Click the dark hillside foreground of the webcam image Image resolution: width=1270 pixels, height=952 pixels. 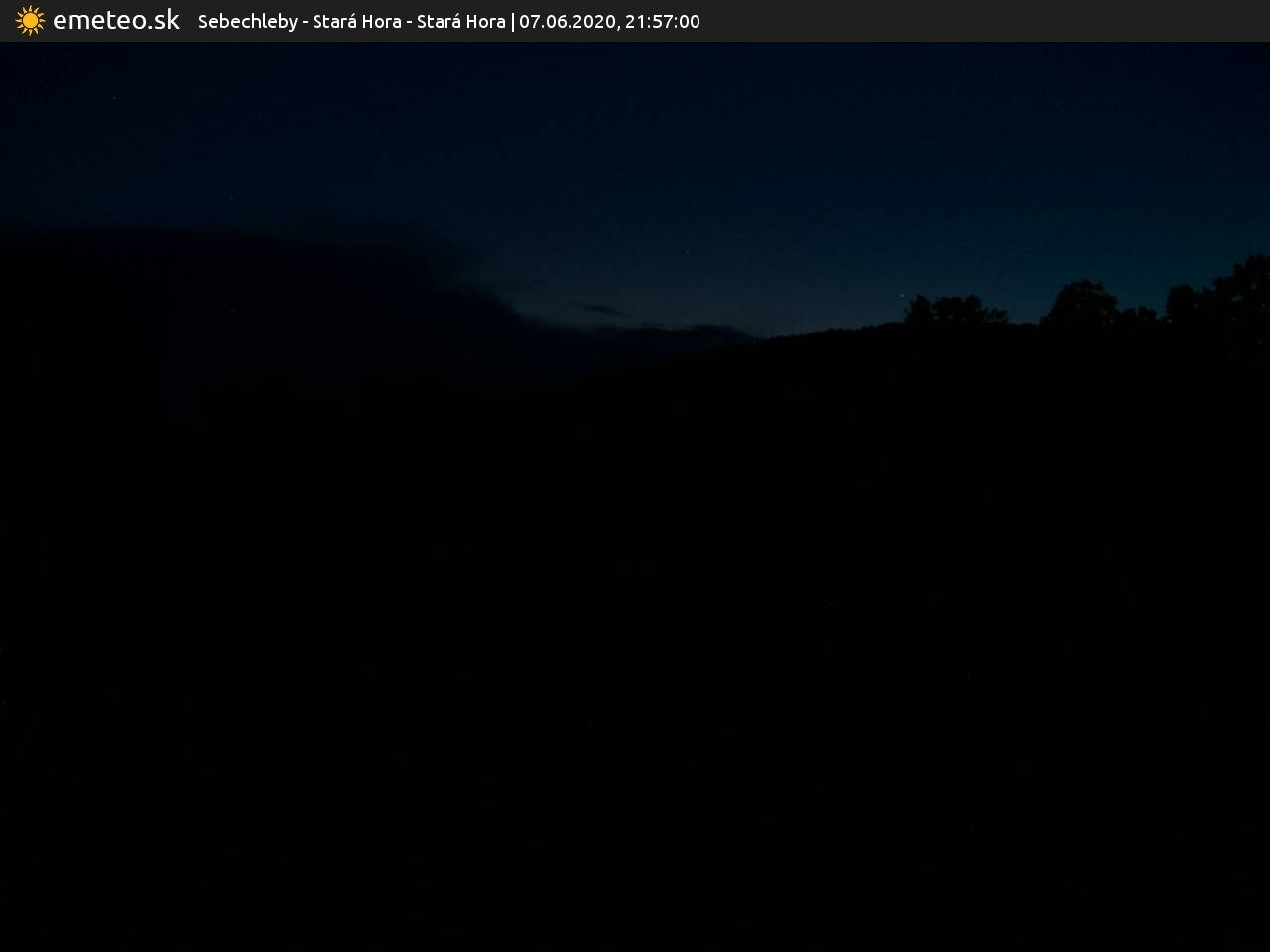click(x=635, y=645)
